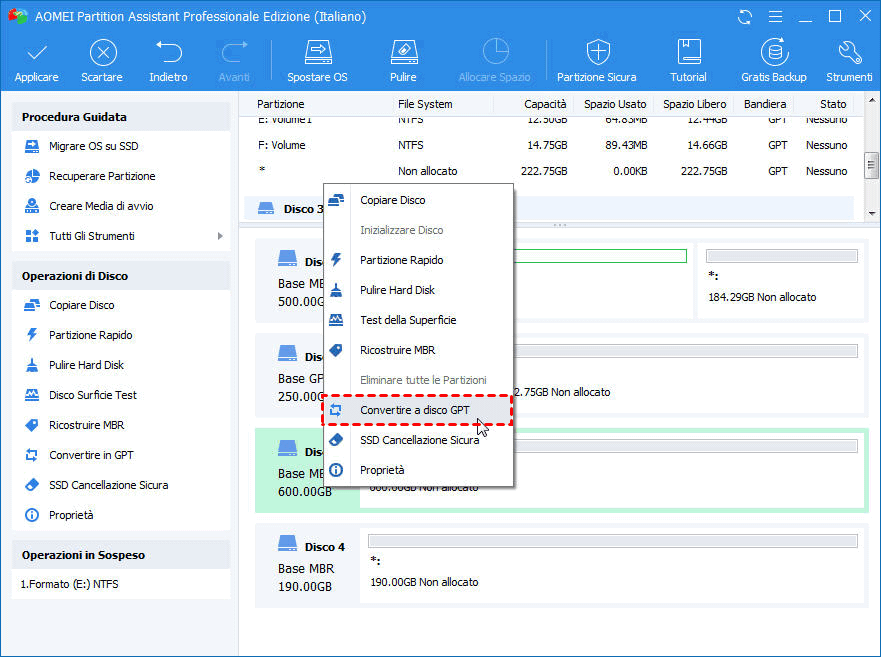881x657 pixels.
Task: Select Convertire a disco GPT menu entry
Action: (418, 410)
